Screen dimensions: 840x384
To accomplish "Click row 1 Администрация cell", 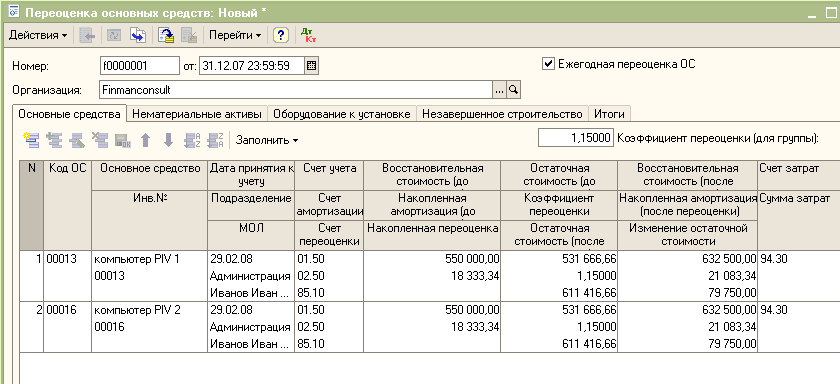I will (251, 276).
